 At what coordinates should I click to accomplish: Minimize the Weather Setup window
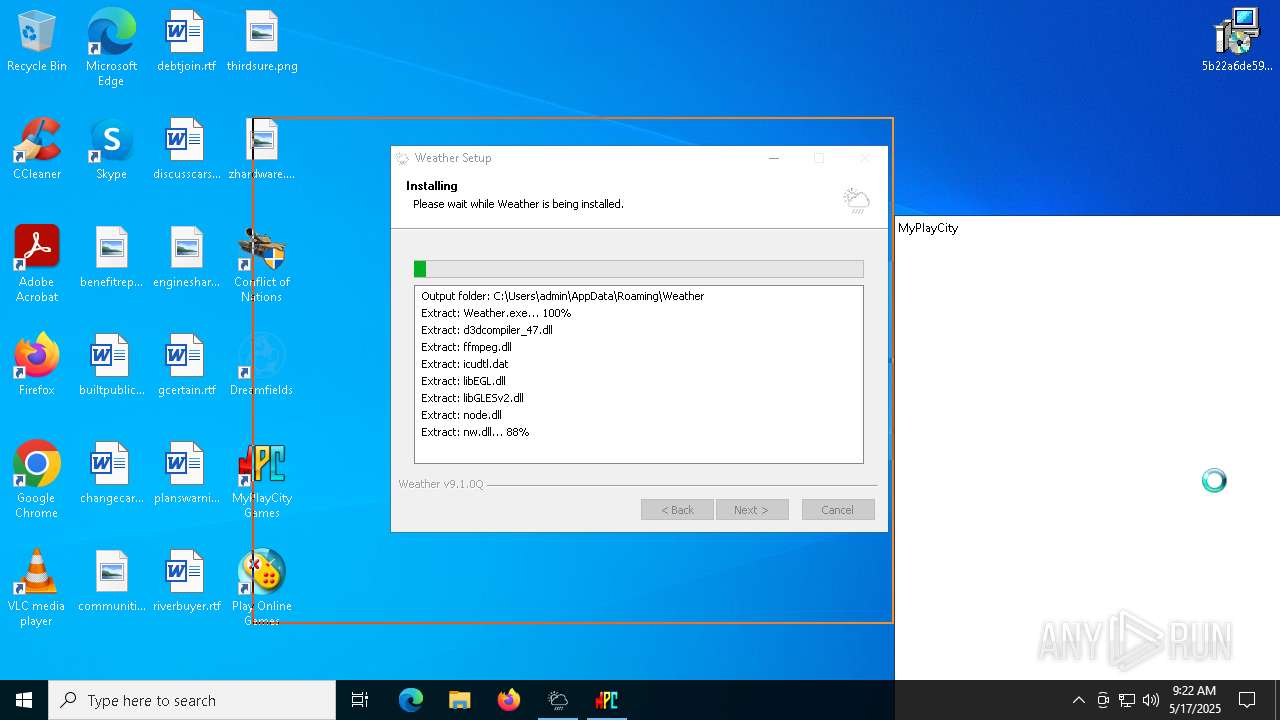(774, 158)
